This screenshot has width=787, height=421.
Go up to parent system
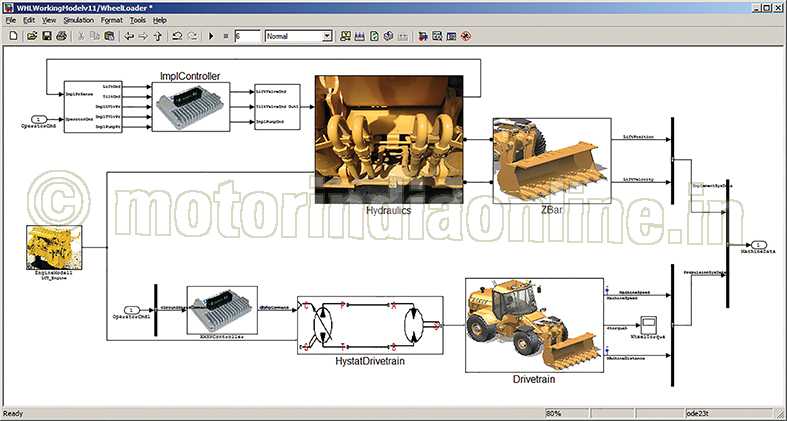(x=158, y=36)
